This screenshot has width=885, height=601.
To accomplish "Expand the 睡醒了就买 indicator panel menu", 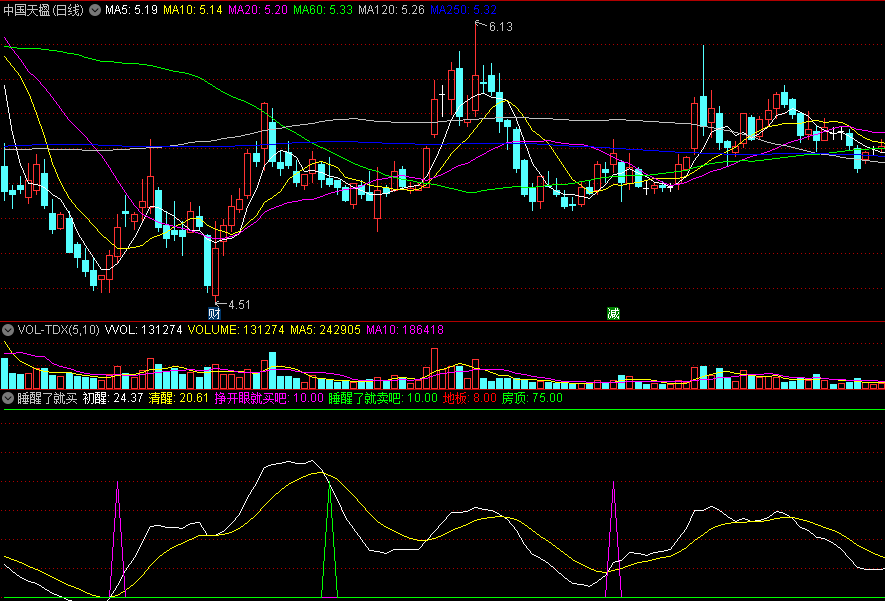I will pos(8,398).
